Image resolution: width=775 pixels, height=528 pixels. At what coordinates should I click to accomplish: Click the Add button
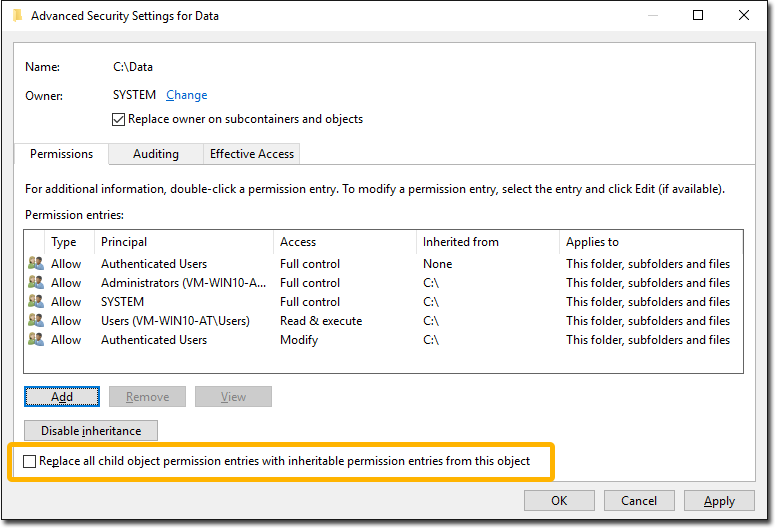(x=62, y=396)
